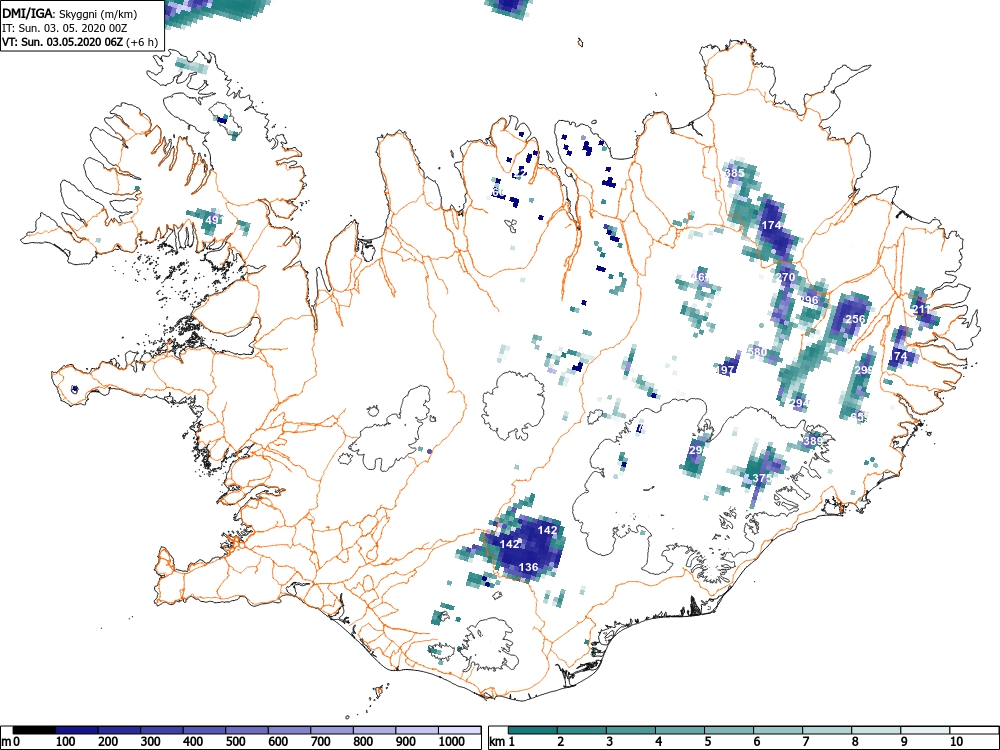Click the '400' tick label in the m legend
1000x750 pixels.
tap(193, 742)
